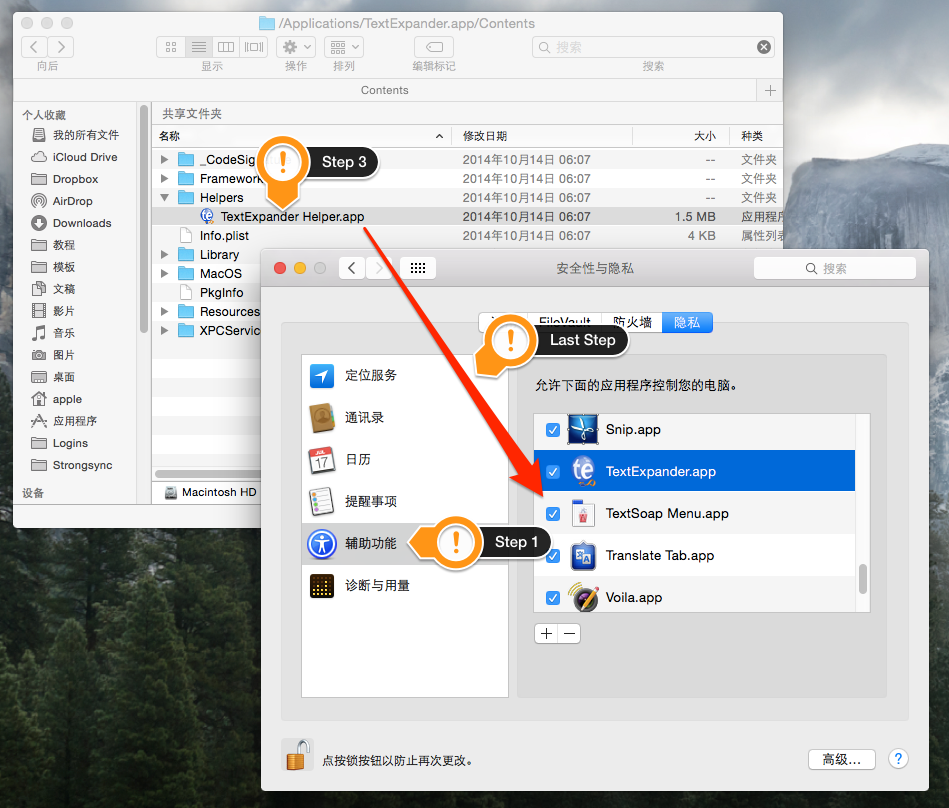This screenshot has width=949, height=808.
Task: Expand the Frameworks folder
Action: pos(164,179)
